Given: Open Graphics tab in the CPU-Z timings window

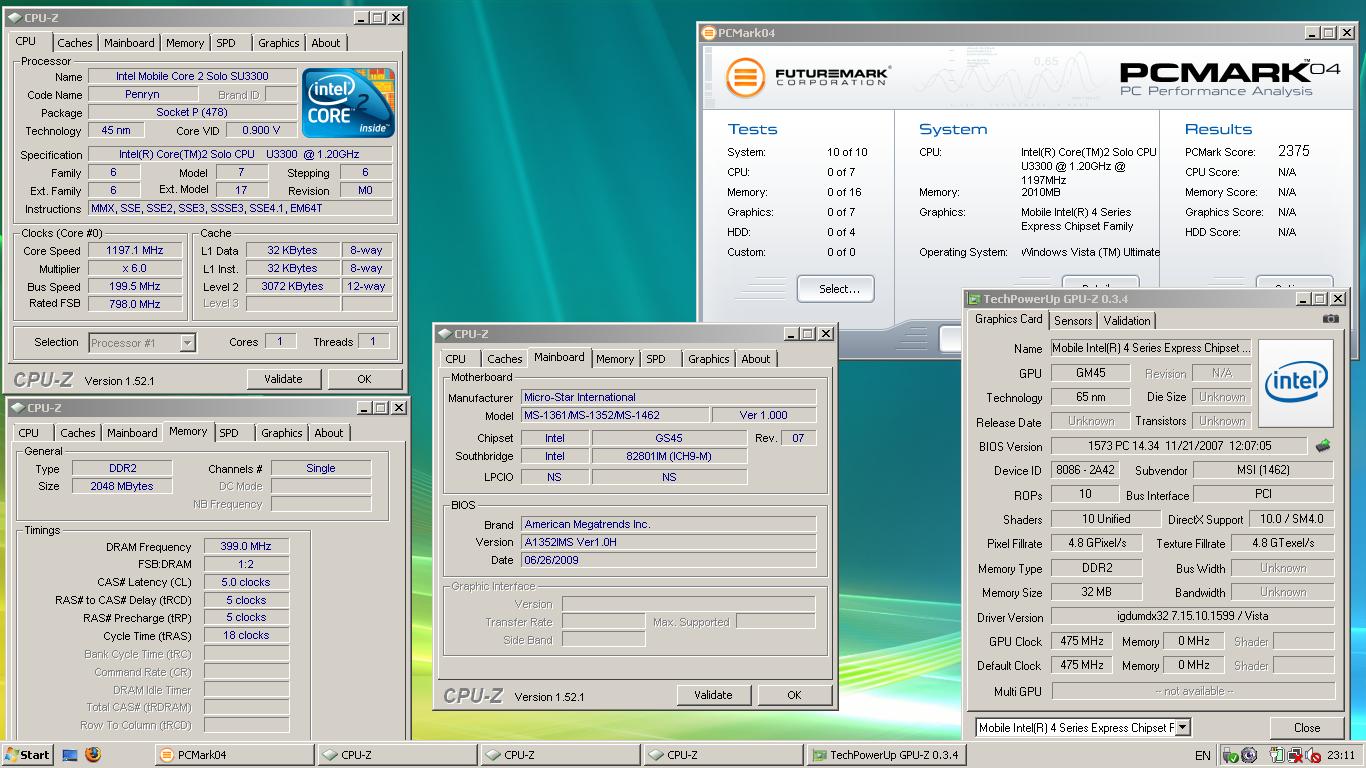Looking at the screenshot, I should pos(281,433).
